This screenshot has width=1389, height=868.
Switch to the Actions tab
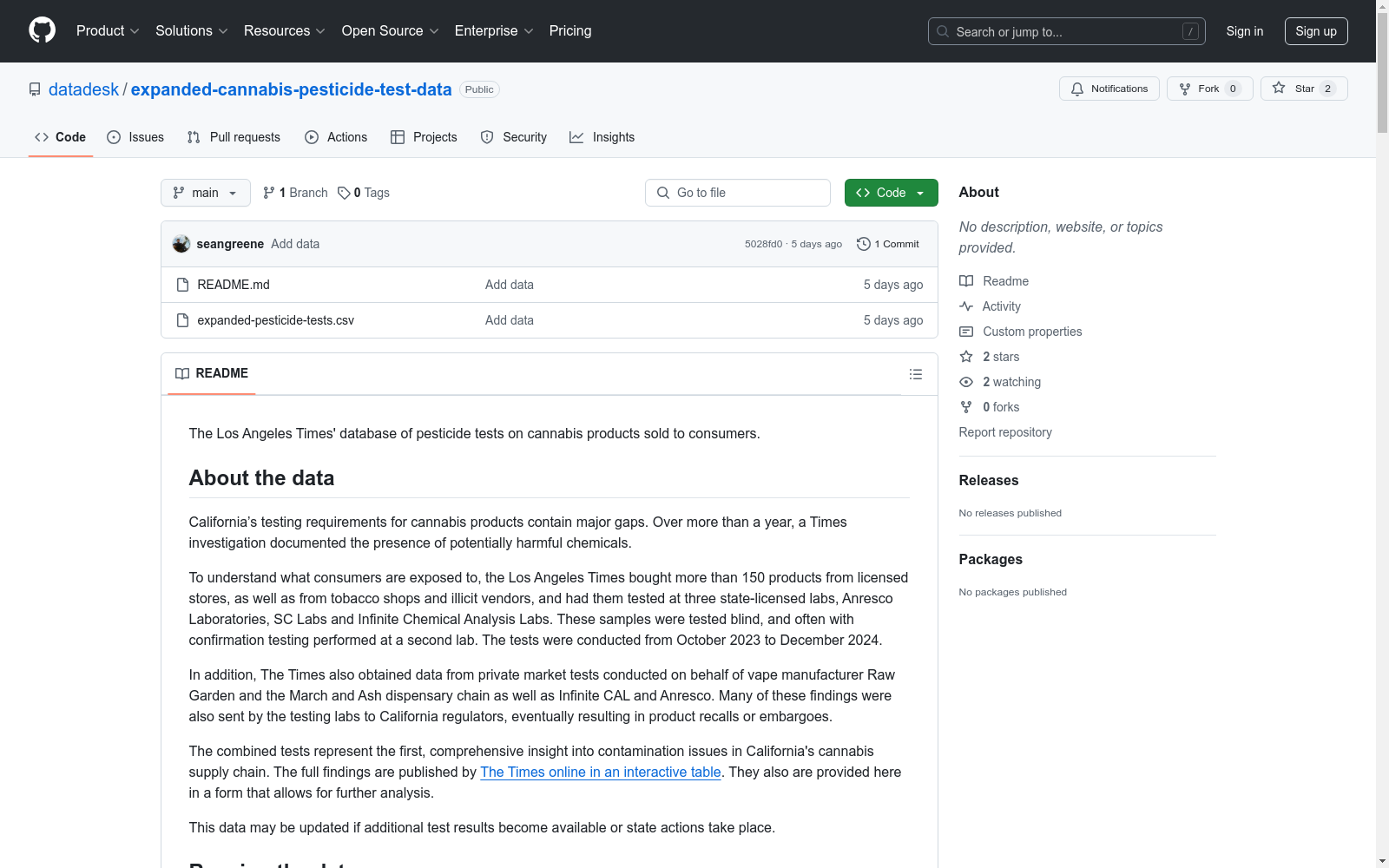click(x=336, y=137)
